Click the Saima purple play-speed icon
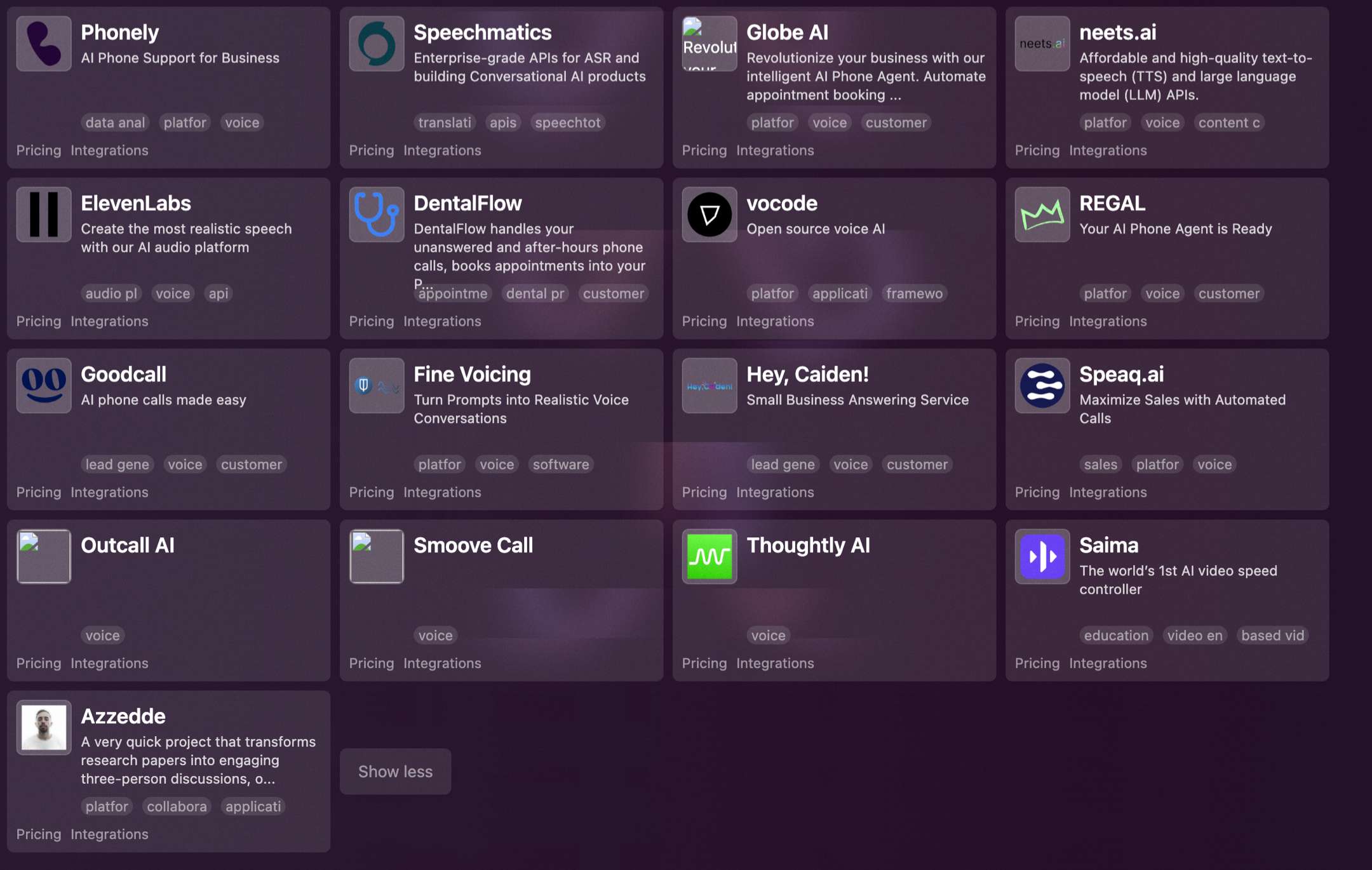This screenshot has width=1372, height=870. [x=1042, y=556]
